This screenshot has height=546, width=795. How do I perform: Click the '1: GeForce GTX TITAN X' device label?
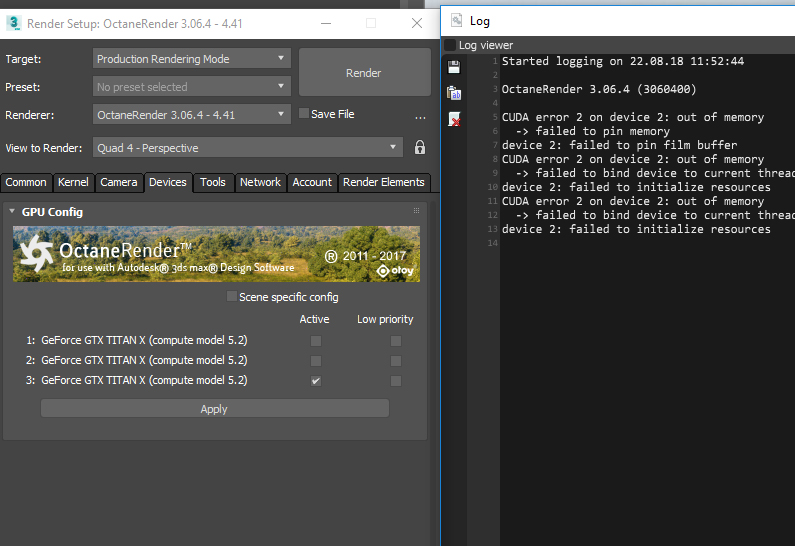click(x=136, y=340)
